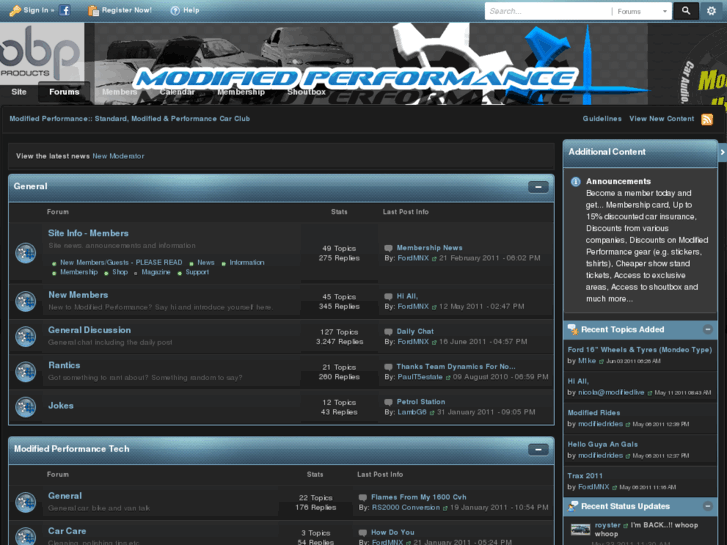Open the Shoutbox tab

click(x=306, y=92)
